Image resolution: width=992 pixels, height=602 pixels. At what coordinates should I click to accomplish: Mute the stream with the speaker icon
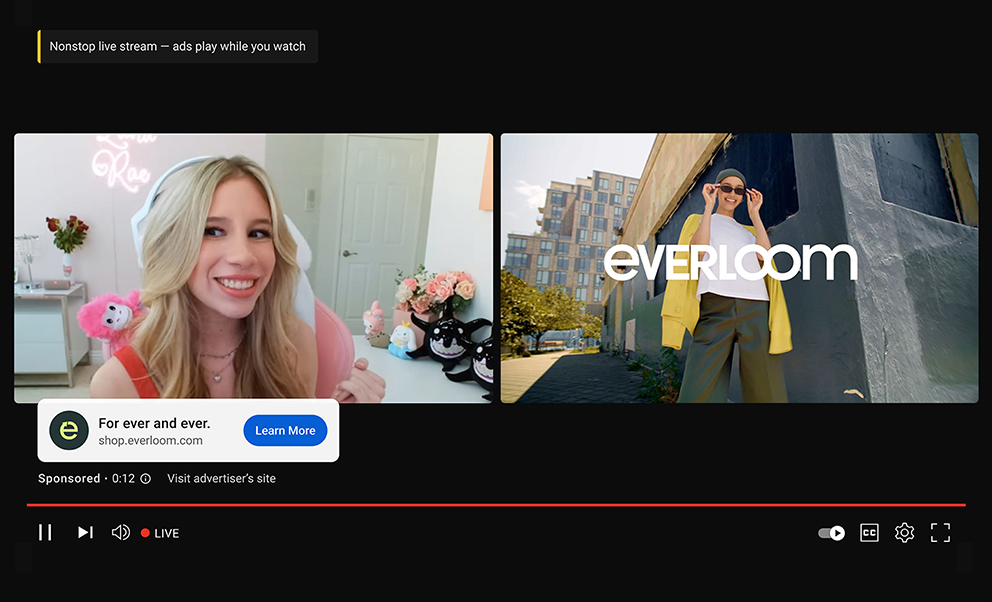pos(120,532)
